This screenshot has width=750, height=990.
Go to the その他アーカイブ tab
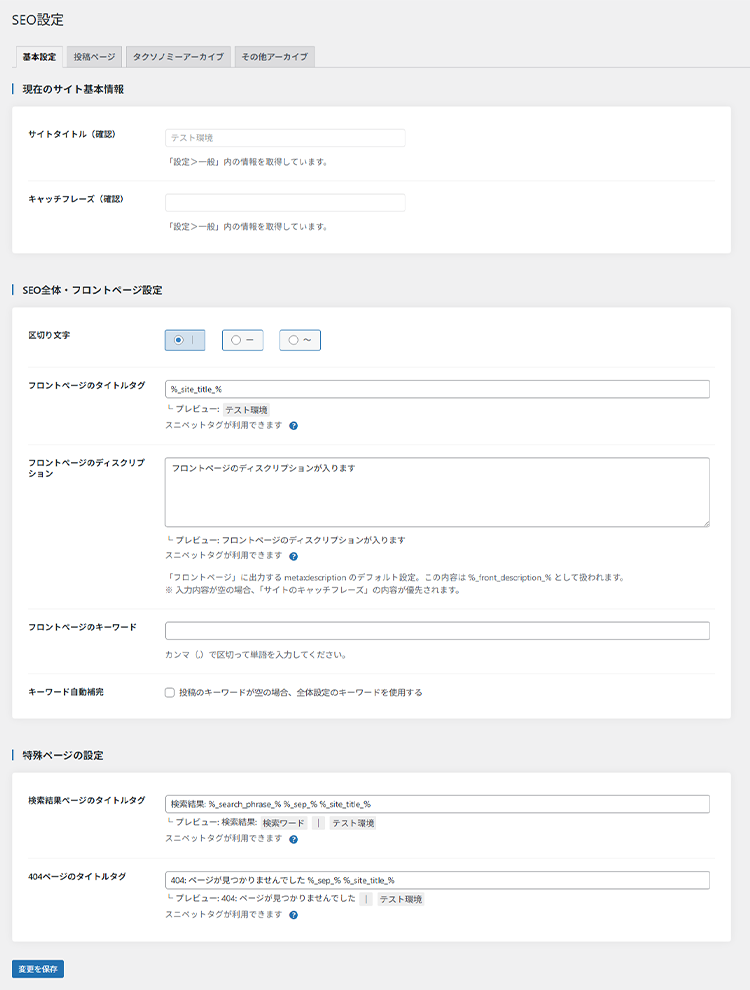pyautogui.click(x=274, y=57)
